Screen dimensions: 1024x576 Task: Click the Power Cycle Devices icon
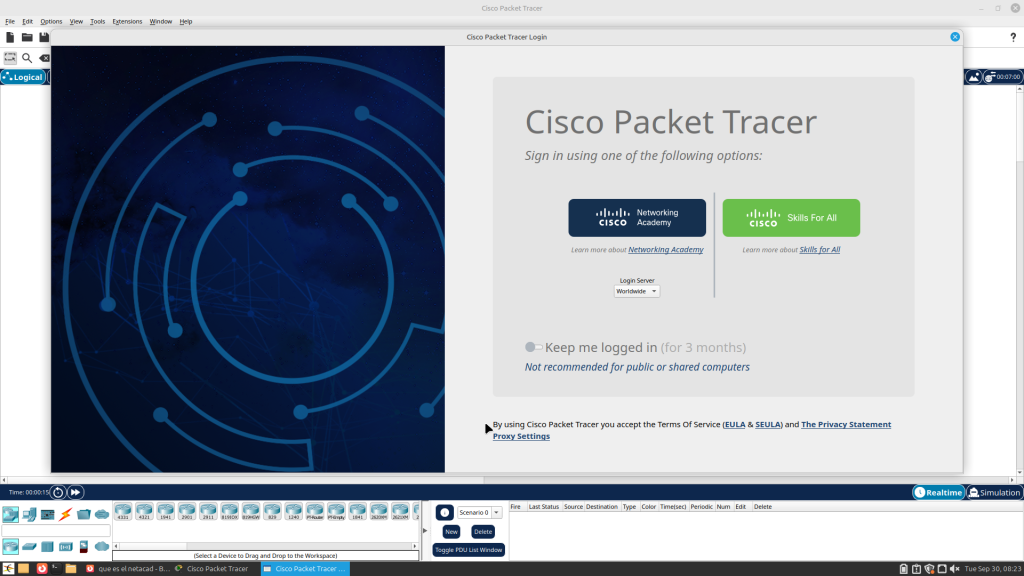(x=58, y=492)
